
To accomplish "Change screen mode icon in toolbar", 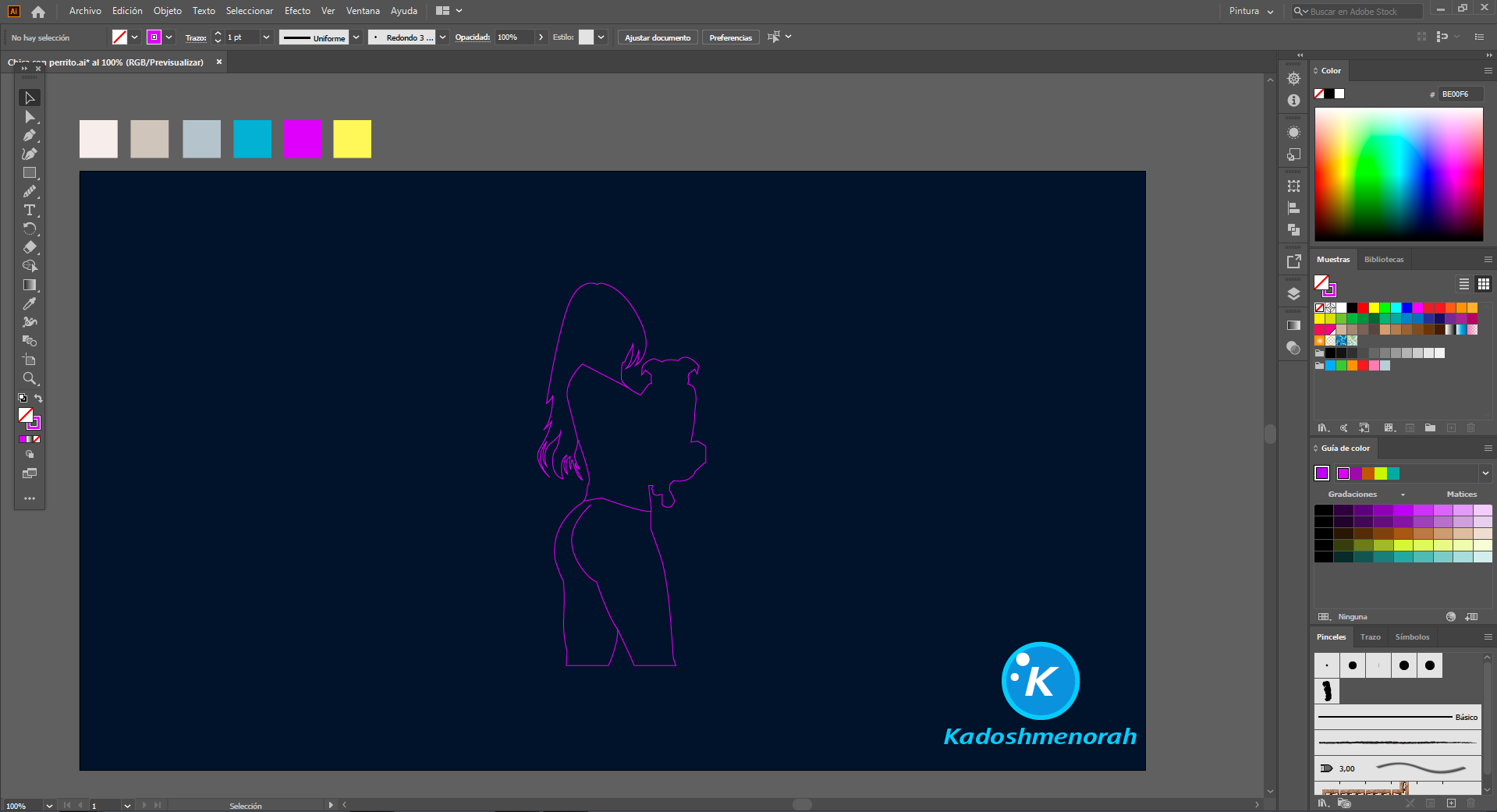I will [x=30, y=473].
